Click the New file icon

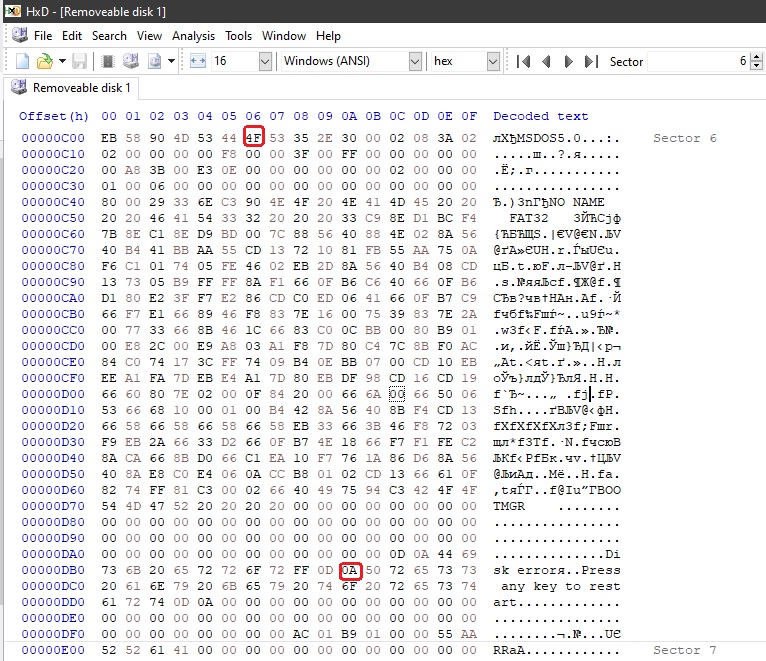tap(23, 61)
